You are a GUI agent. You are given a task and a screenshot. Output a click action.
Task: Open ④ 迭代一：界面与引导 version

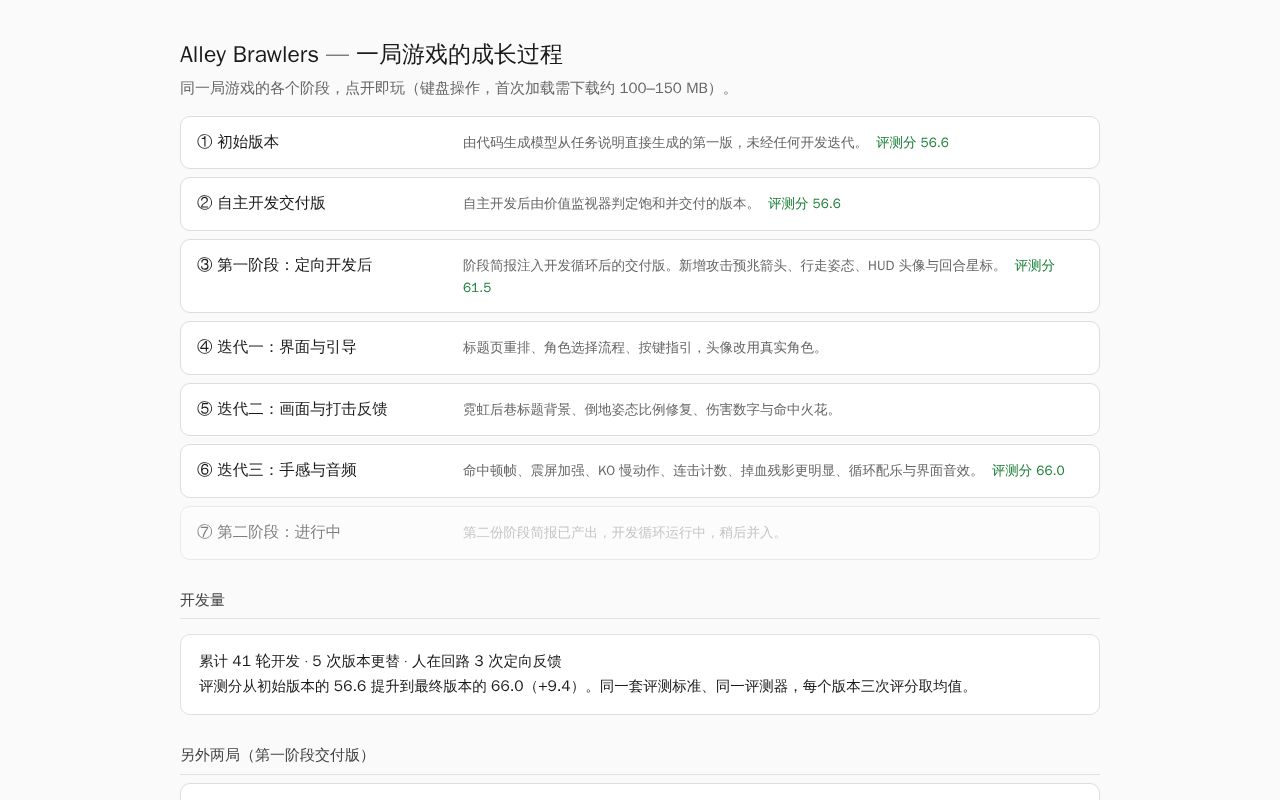click(x=640, y=348)
